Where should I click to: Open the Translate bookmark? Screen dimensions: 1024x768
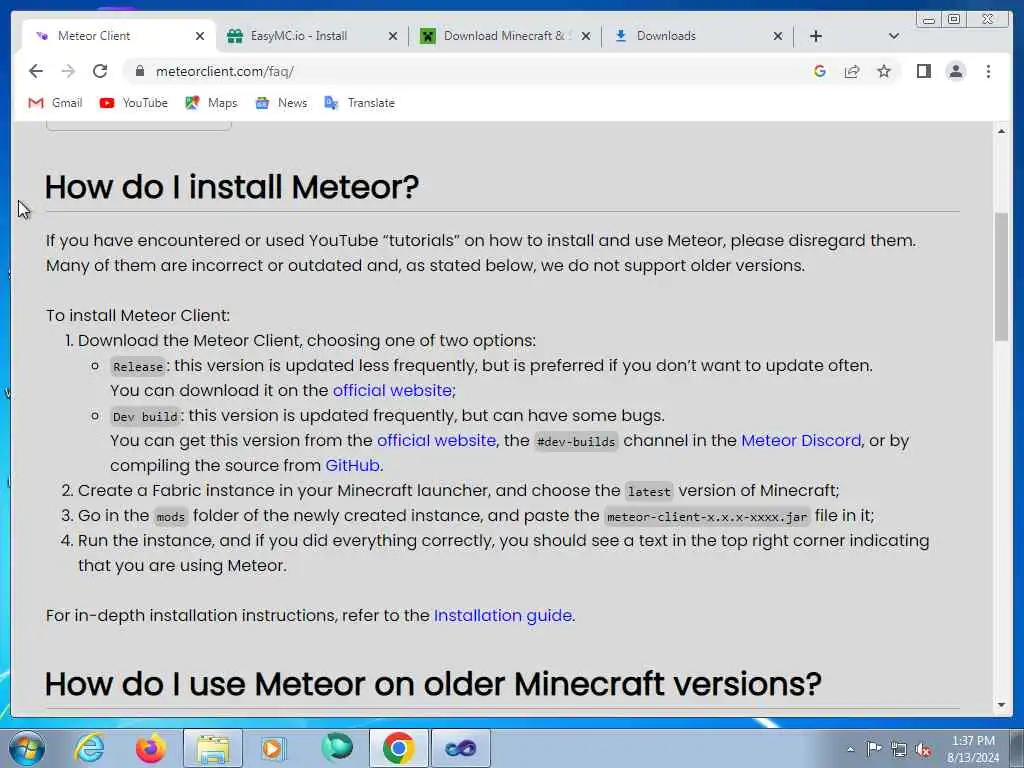coord(359,103)
